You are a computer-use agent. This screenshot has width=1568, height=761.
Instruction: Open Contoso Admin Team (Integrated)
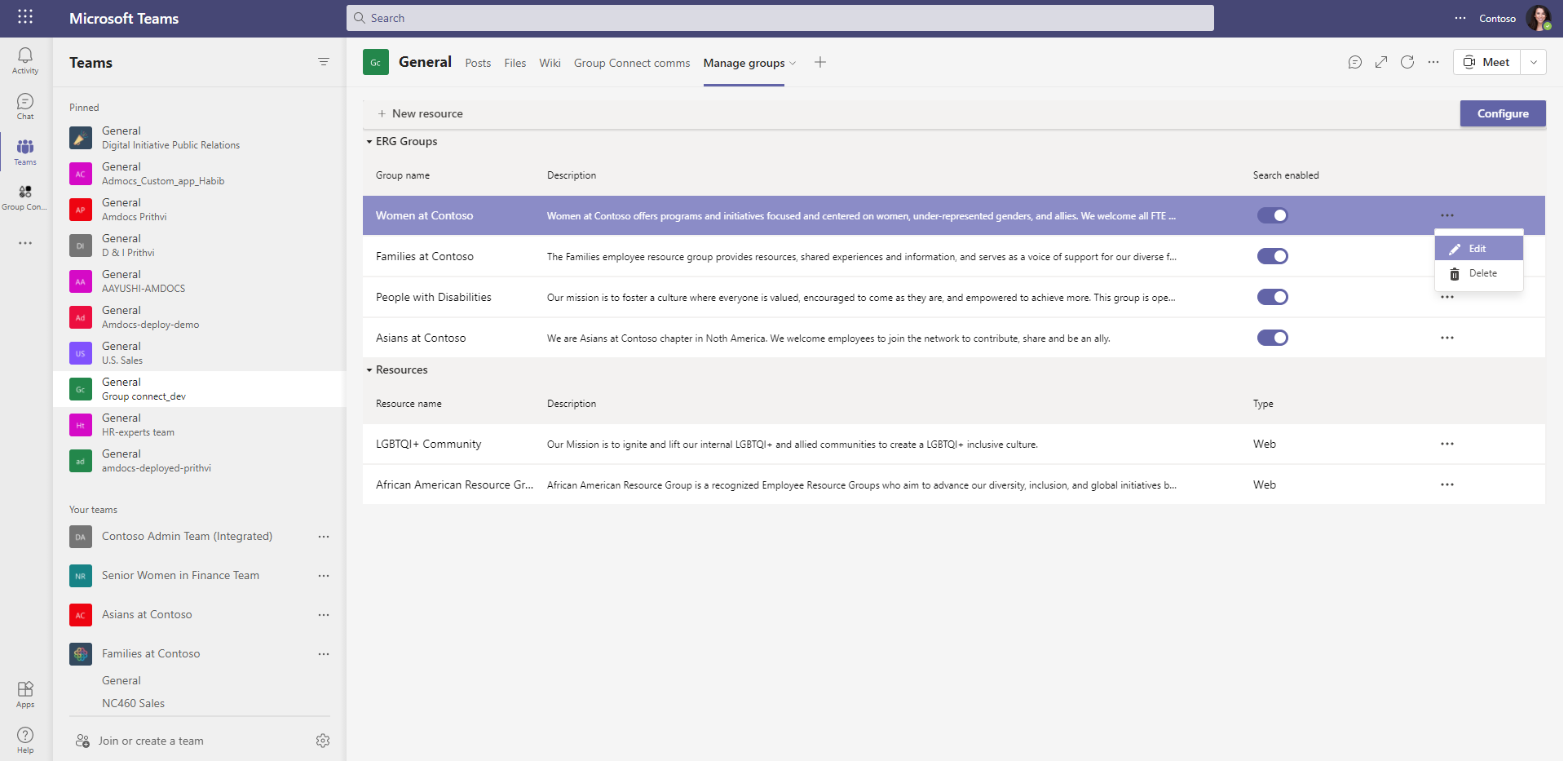[x=187, y=537]
